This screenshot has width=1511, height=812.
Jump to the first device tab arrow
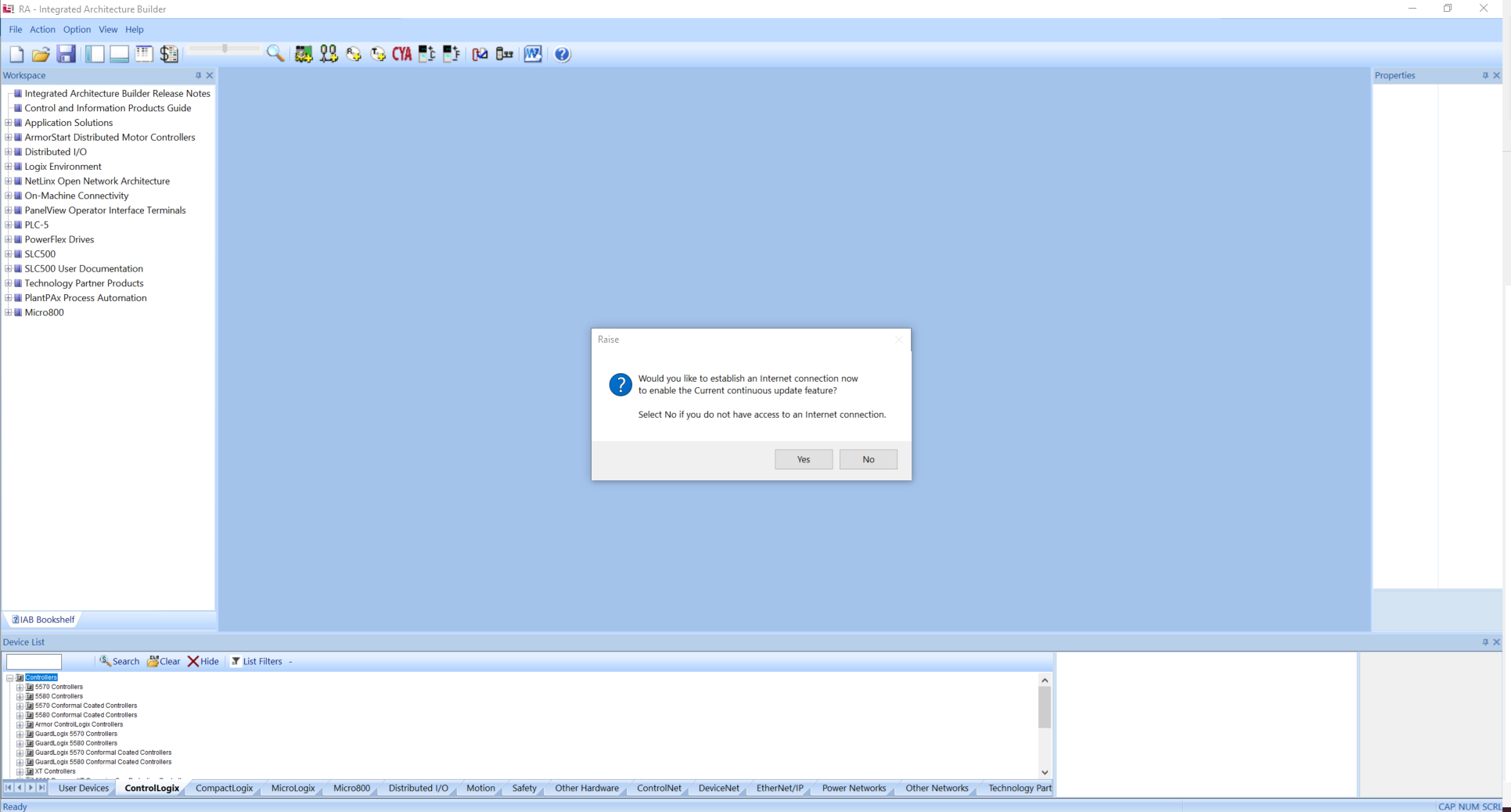pos(9,788)
